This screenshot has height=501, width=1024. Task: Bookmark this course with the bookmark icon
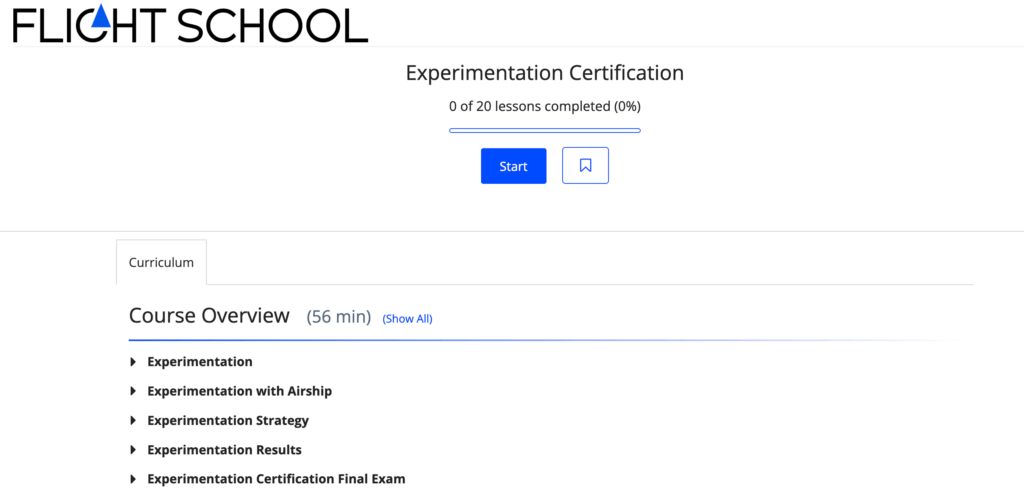(585, 166)
